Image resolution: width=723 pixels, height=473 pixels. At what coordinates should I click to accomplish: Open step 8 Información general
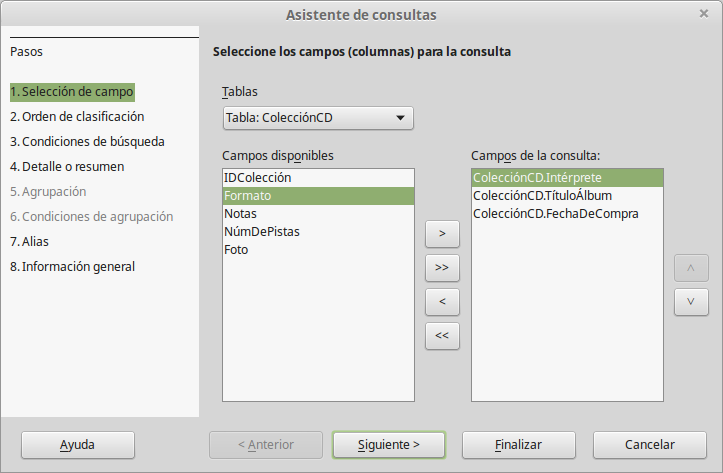tap(72, 266)
